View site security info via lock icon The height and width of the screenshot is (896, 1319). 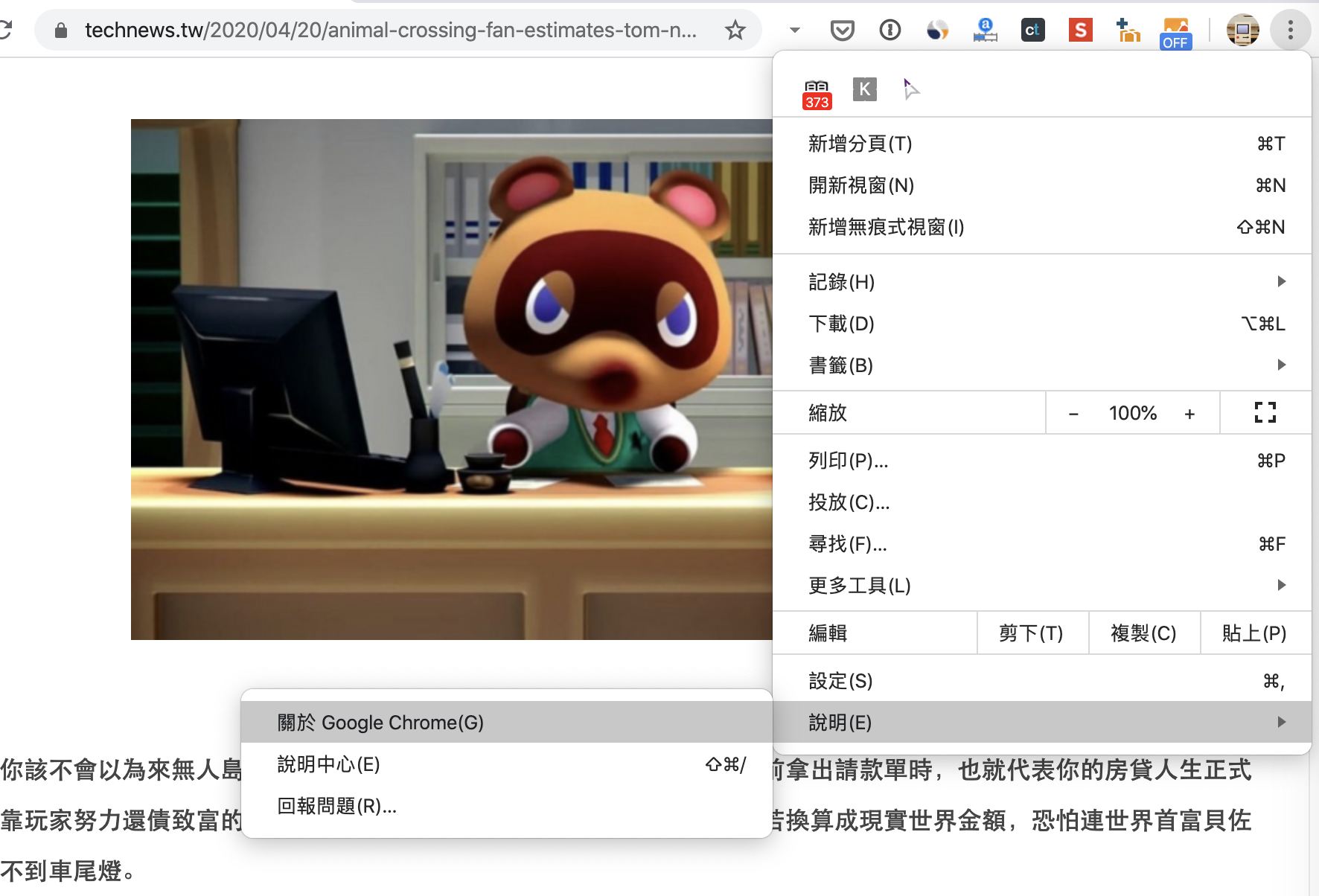click(61, 31)
